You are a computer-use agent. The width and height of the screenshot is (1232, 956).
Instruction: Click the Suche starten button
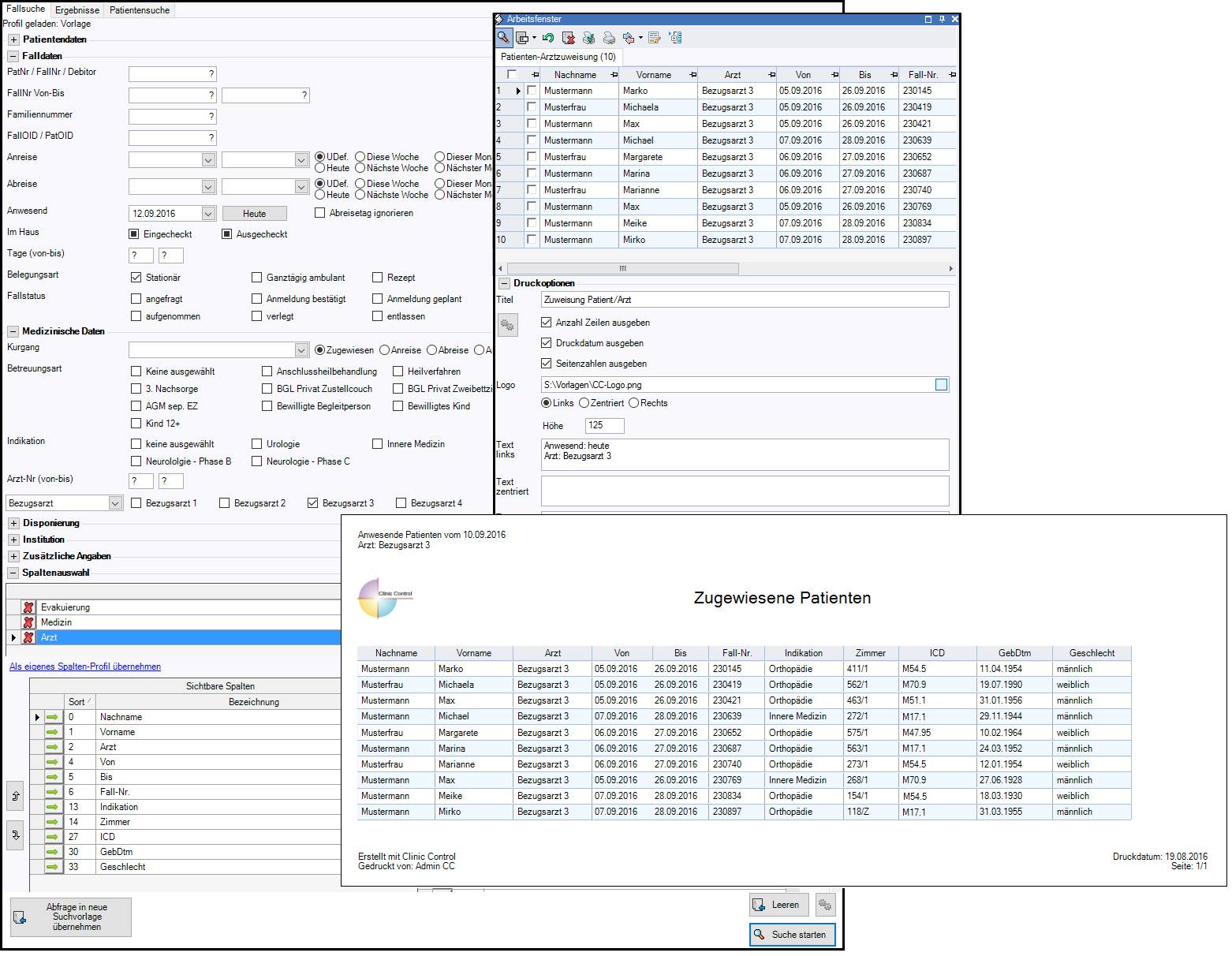(x=792, y=935)
